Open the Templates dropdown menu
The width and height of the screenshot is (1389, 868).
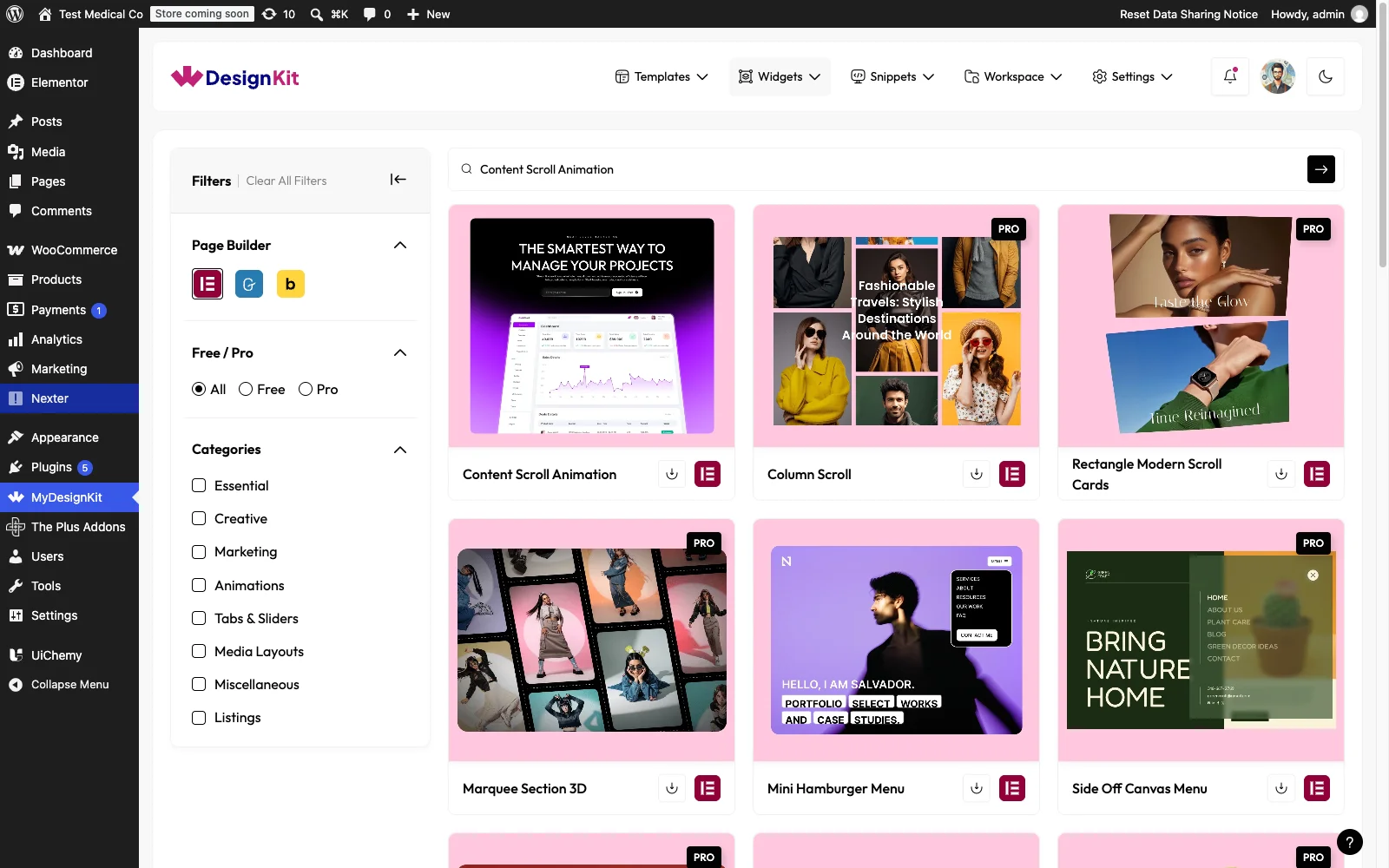[662, 76]
